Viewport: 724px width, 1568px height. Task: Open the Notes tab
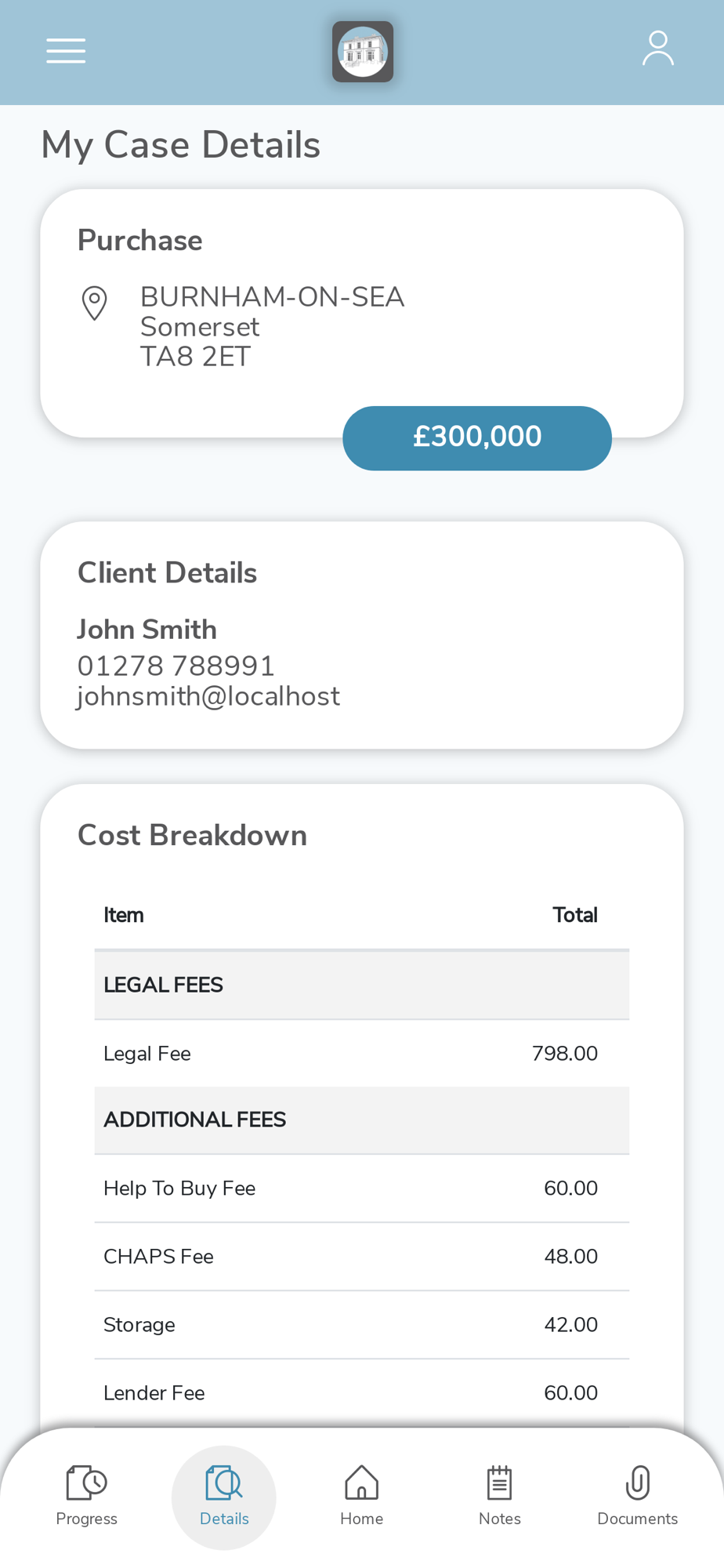[x=499, y=1496]
